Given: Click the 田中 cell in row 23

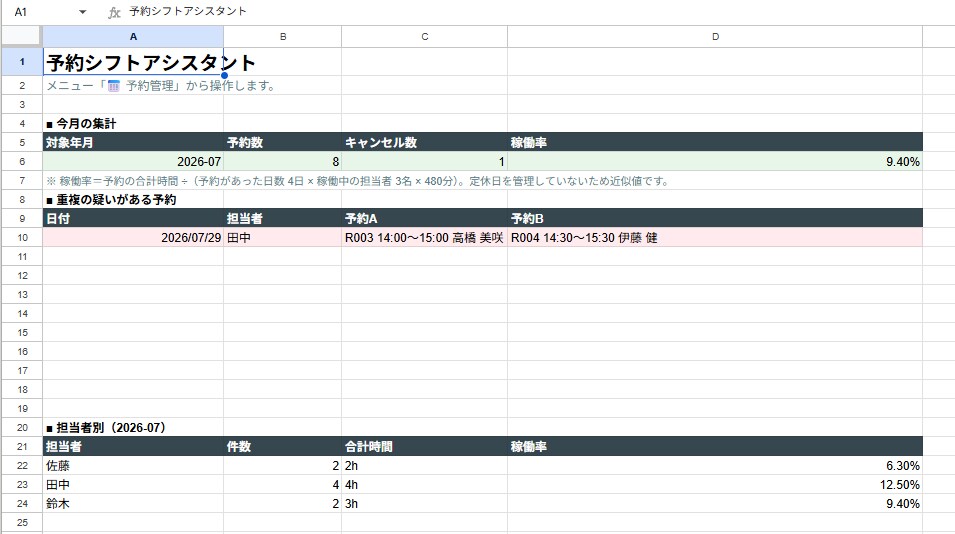Looking at the screenshot, I should (133, 485).
